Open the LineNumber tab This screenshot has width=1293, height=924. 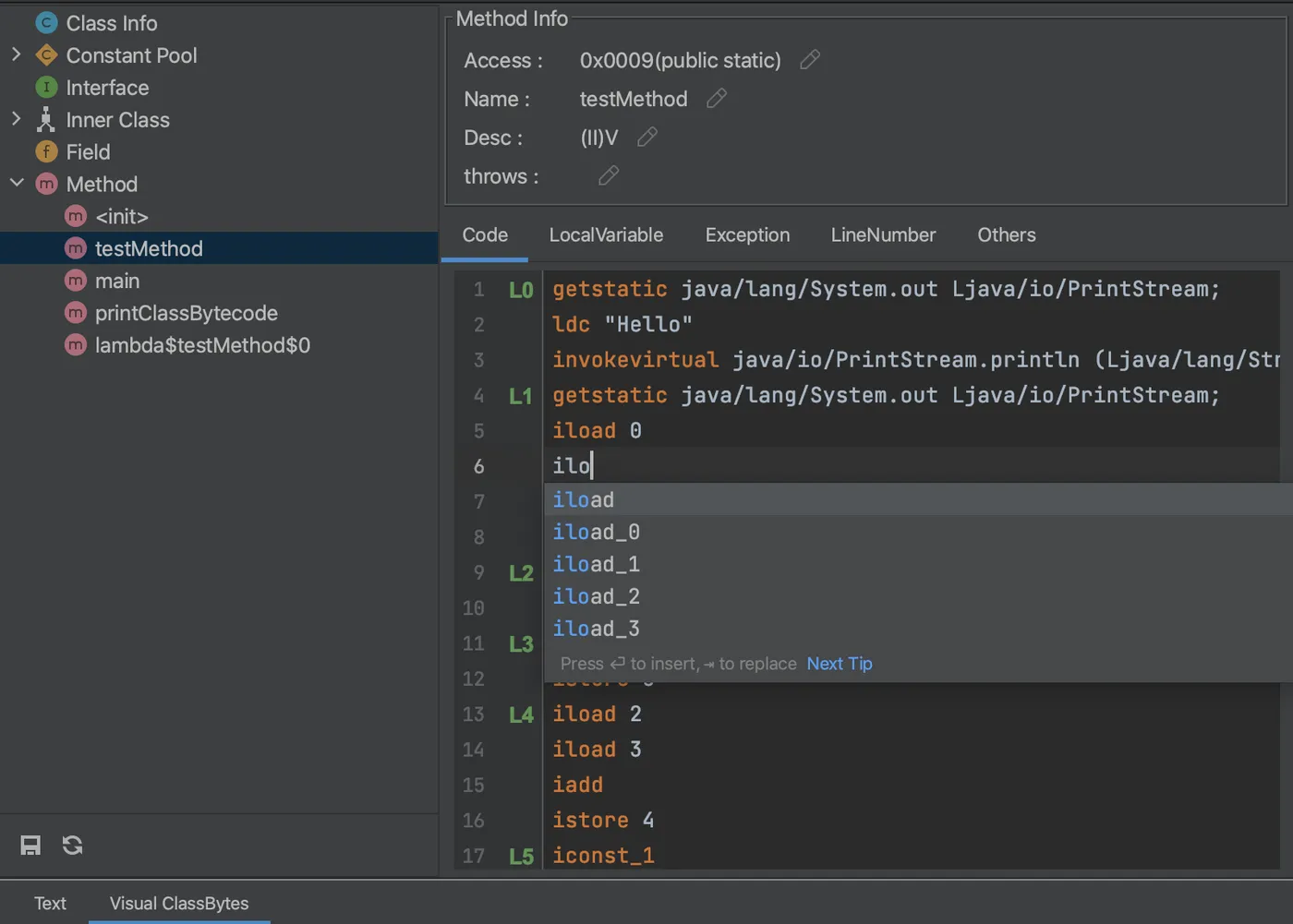[883, 235]
